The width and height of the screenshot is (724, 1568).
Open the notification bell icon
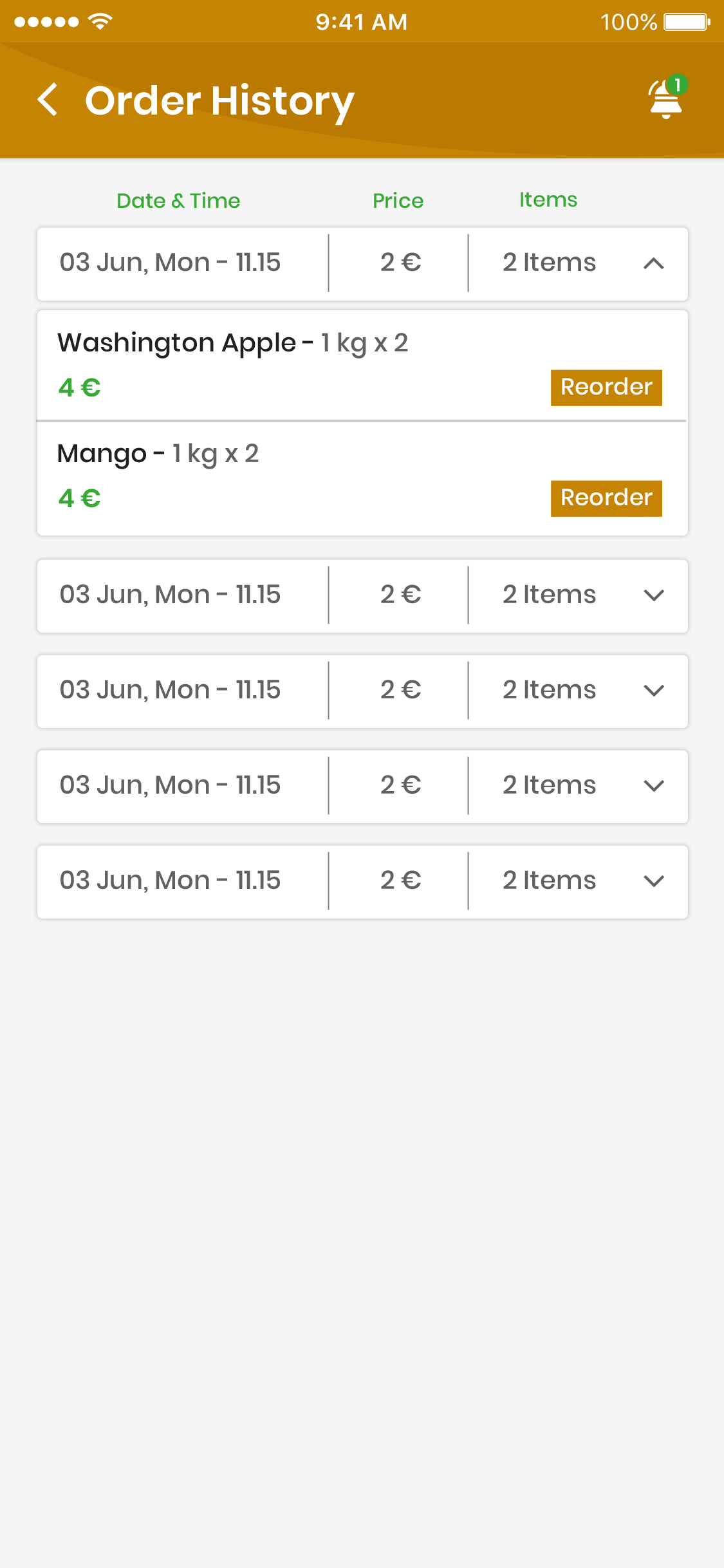point(665,102)
